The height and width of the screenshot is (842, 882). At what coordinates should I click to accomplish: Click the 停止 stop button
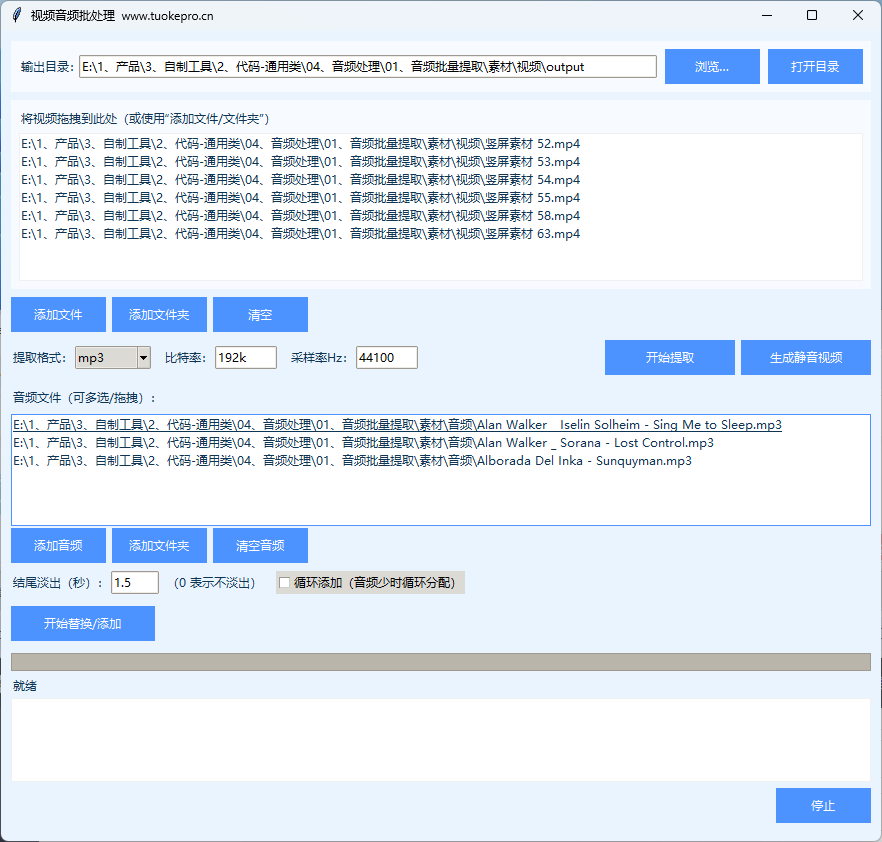tap(823, 805)
